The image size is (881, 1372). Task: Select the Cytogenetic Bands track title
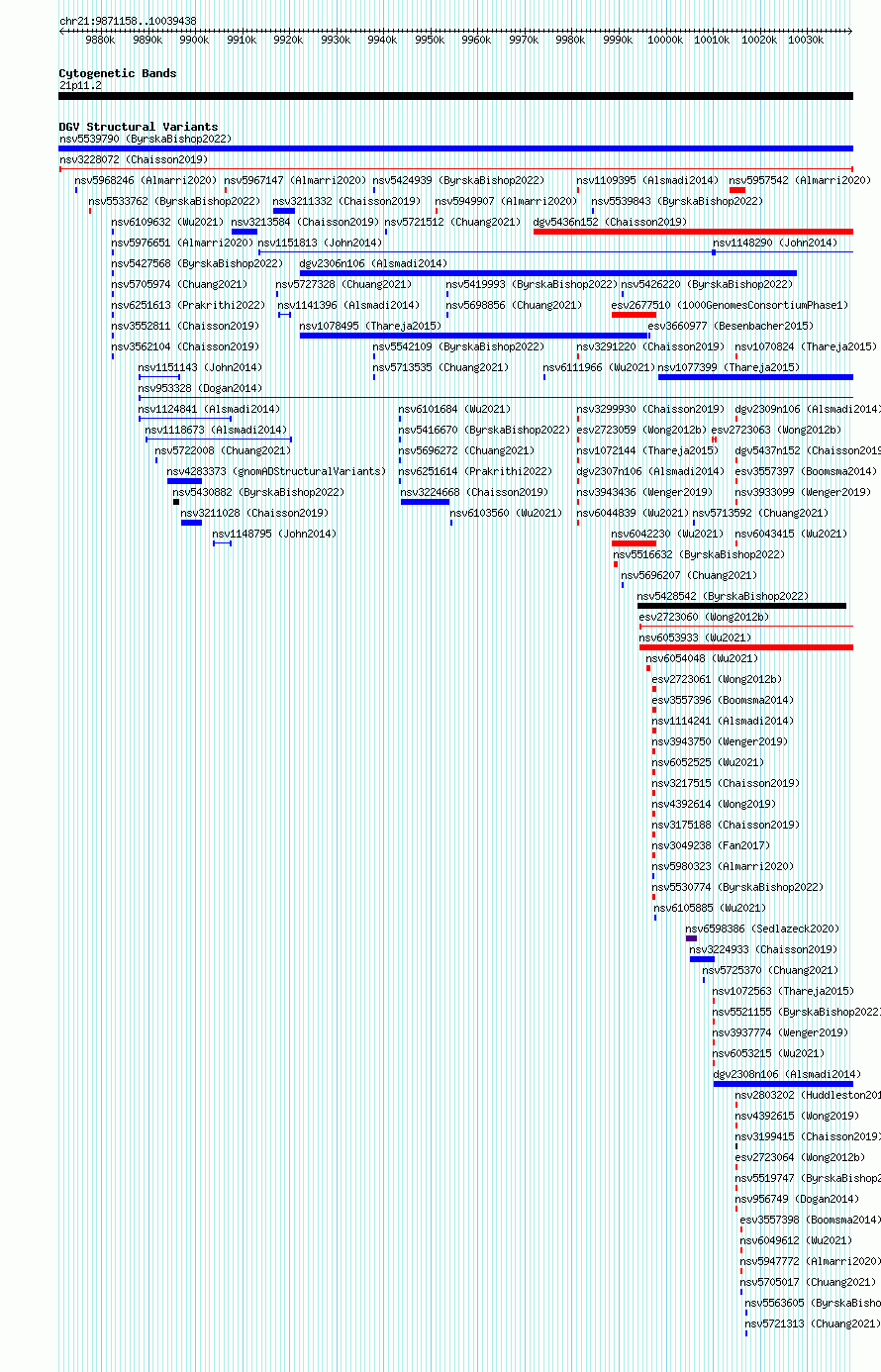click(x=118, y=73)
